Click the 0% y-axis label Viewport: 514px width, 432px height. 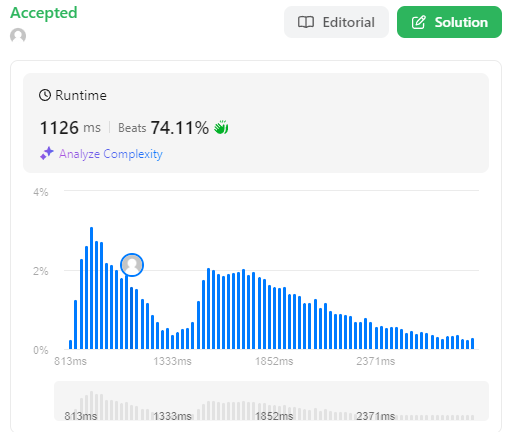pos(41,350)
